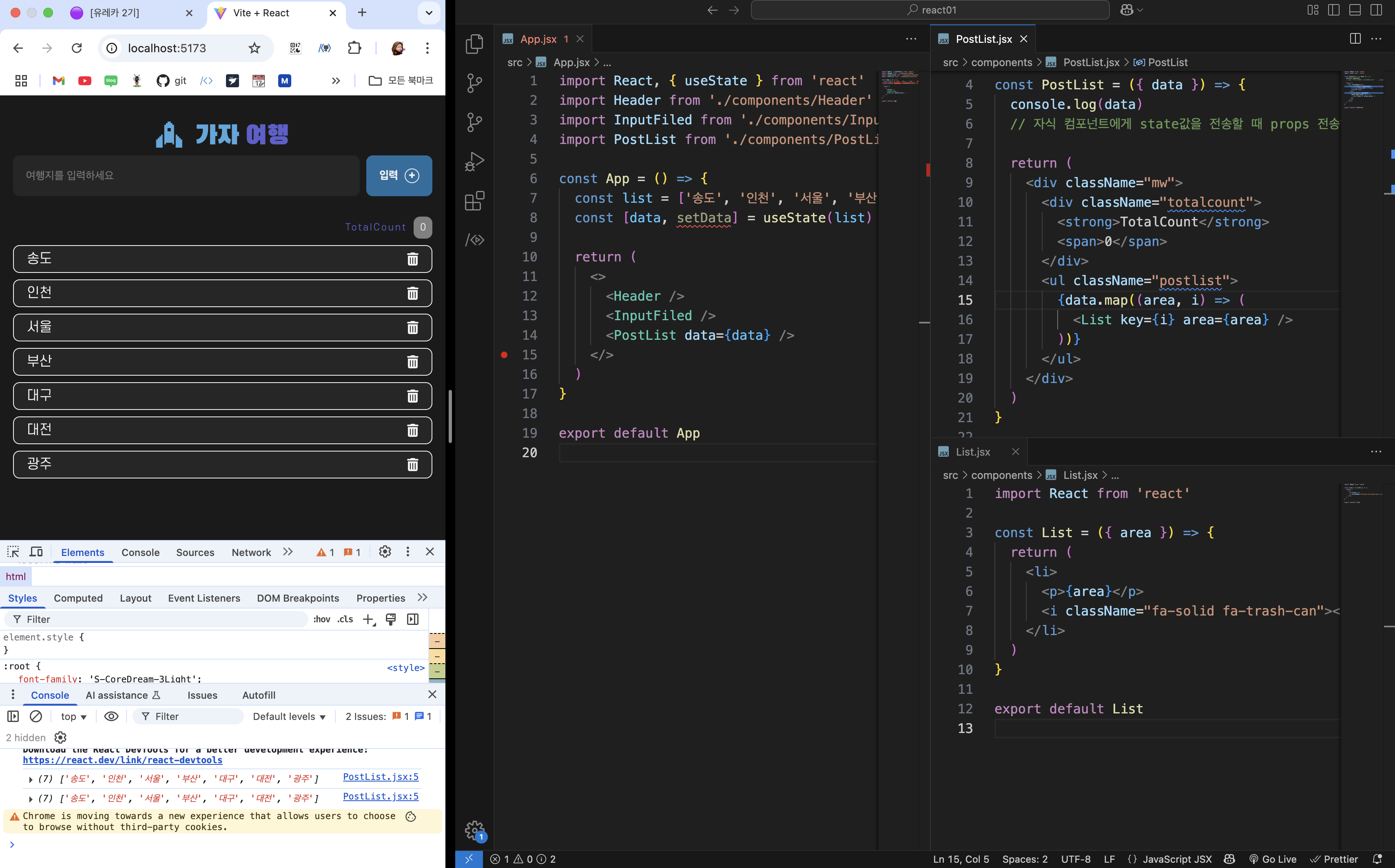The image size is (1395, 868).
Task: Remove 부산 using its trash icon
Action: pyautogui.click(x=412, y=362)
